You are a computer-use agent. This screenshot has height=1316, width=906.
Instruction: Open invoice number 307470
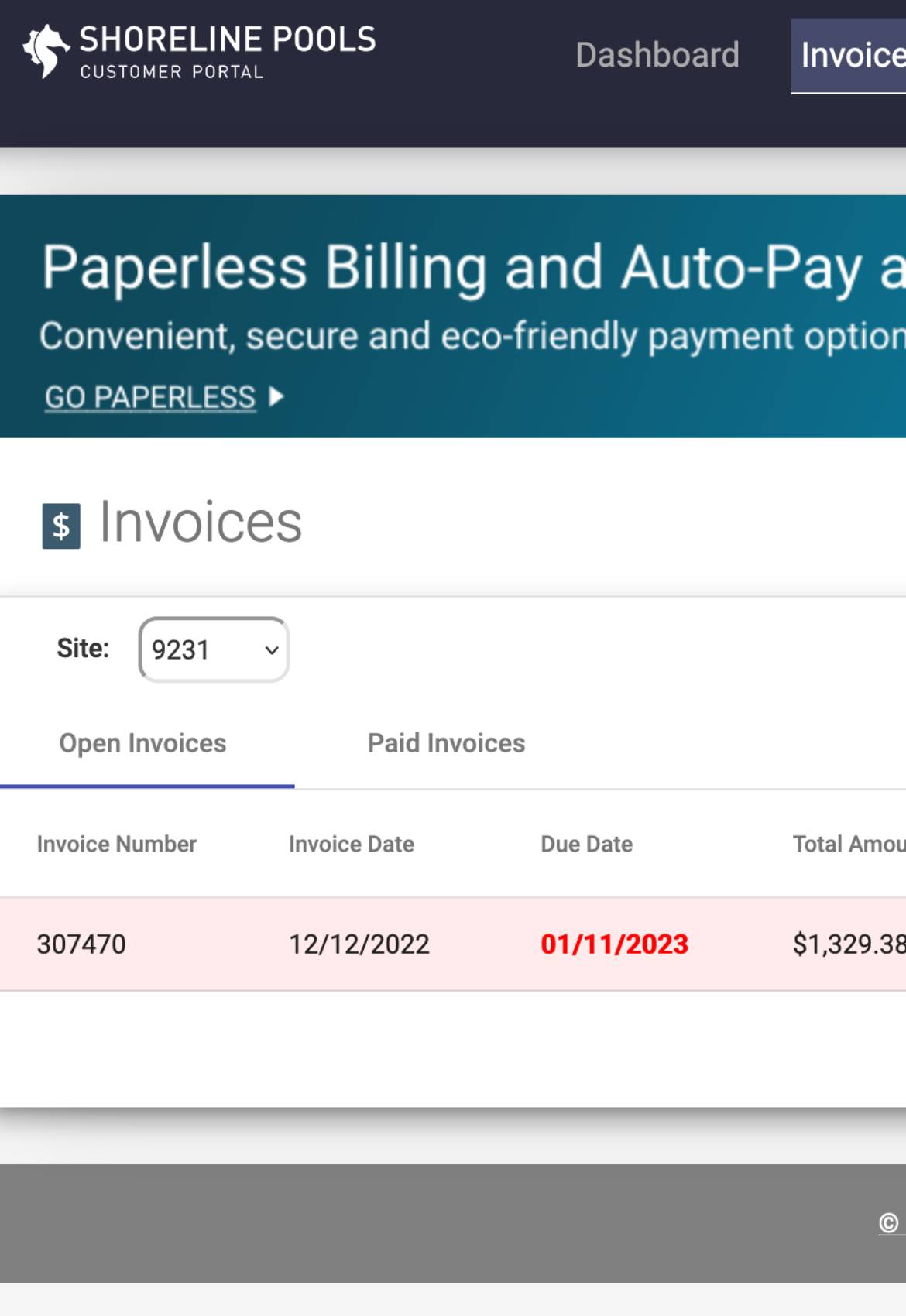[x=81, y=944]
